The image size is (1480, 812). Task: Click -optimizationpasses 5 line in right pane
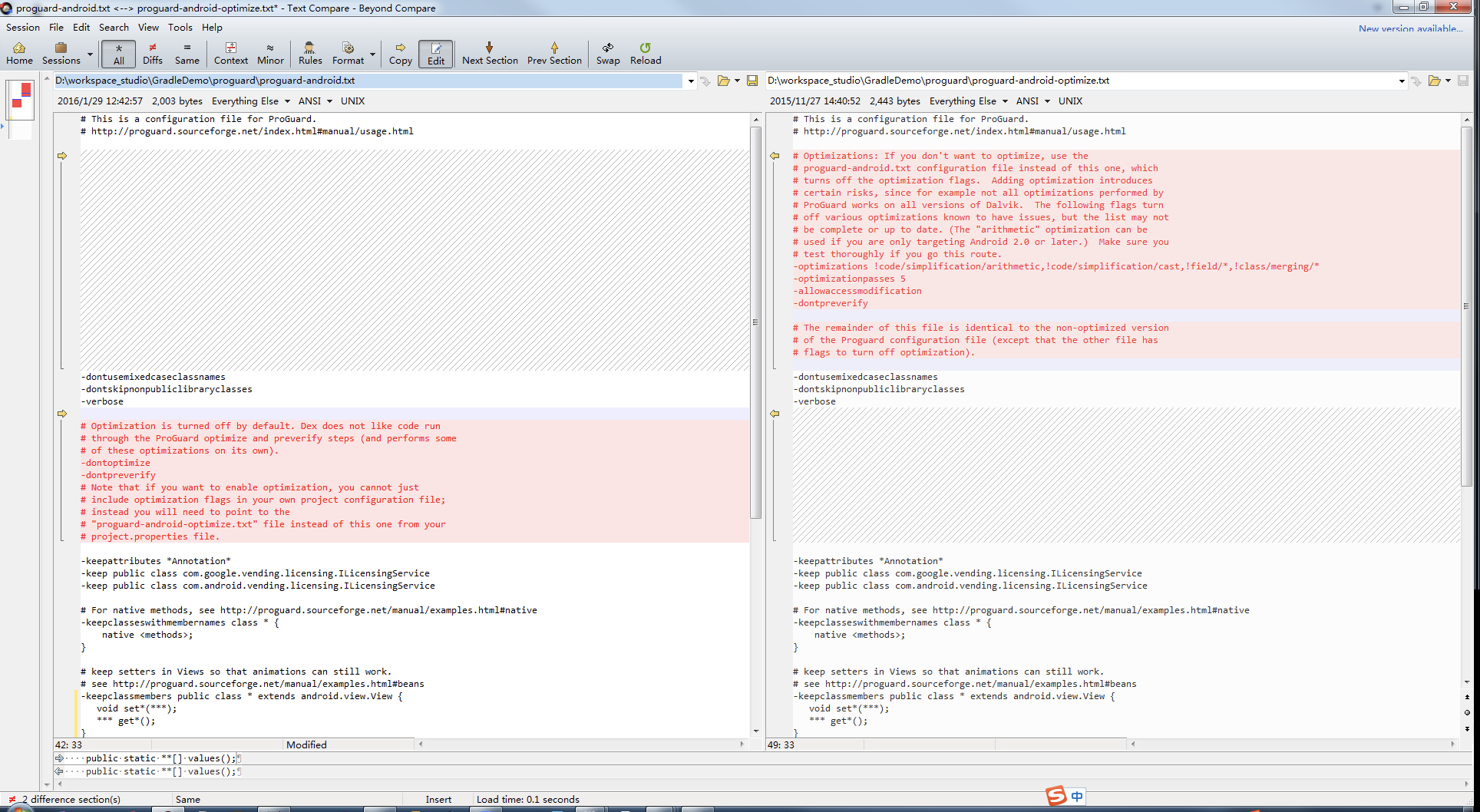849,279
